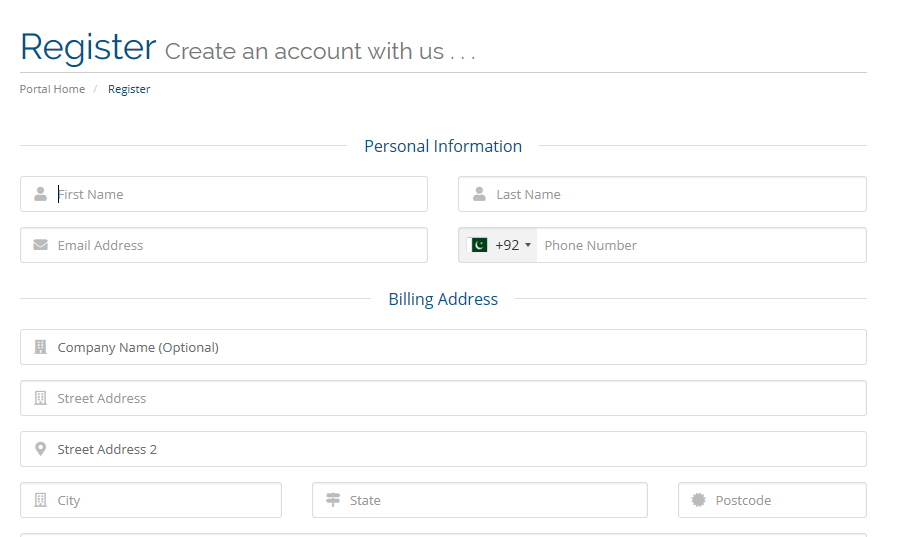
Task: Click the person icon in Last Name field
Action: [x=479, y=194]
